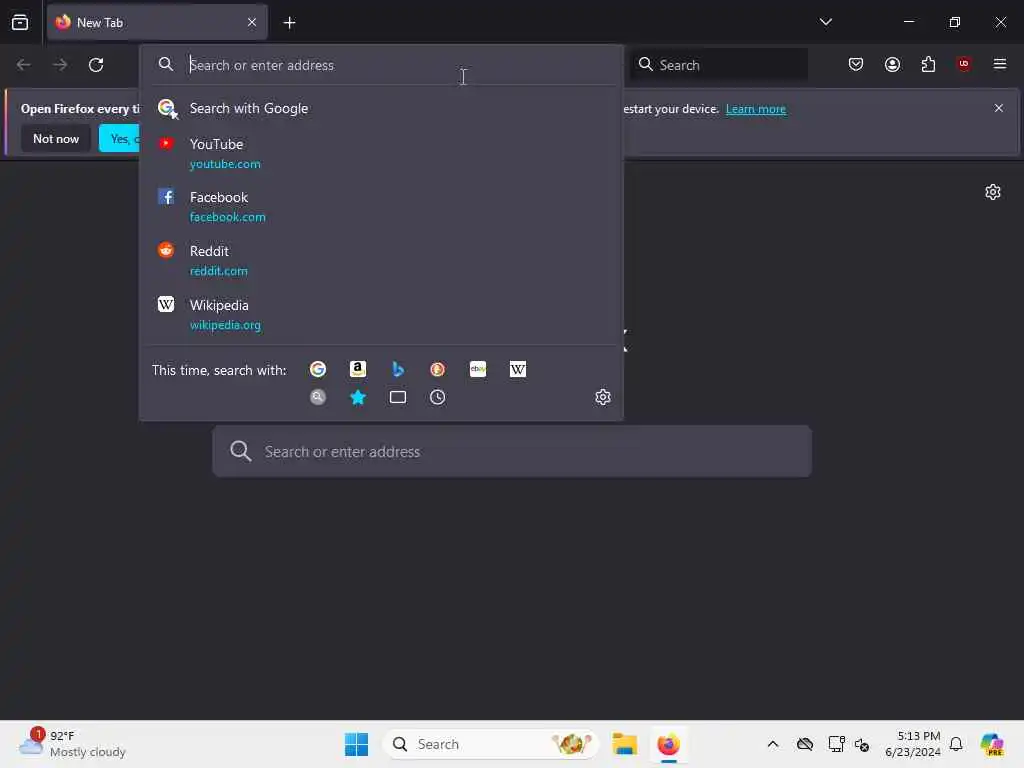Search this time with DuckDuckGo icon

click(x=438, y=370)
